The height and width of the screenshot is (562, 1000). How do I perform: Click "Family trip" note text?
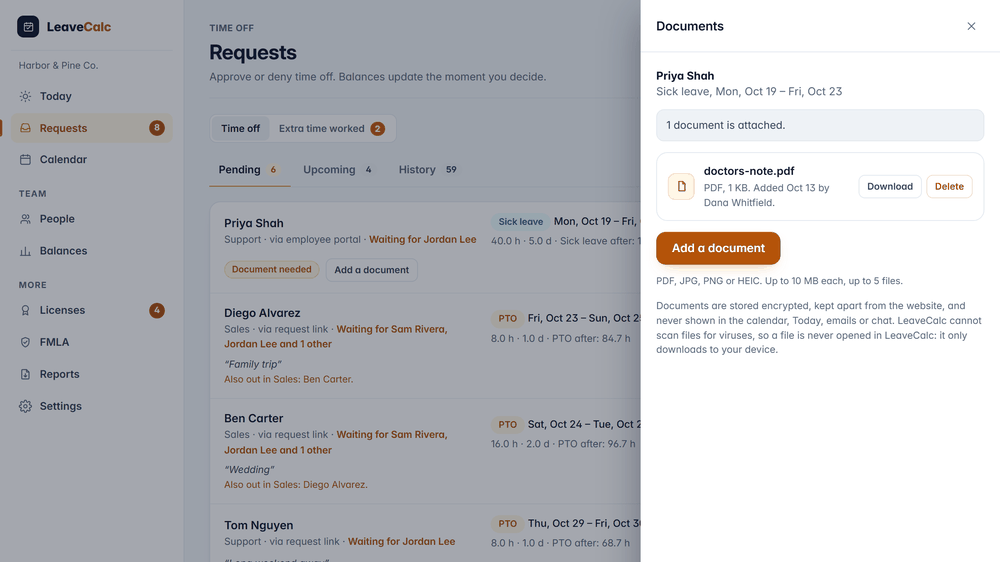pos(253,364)
